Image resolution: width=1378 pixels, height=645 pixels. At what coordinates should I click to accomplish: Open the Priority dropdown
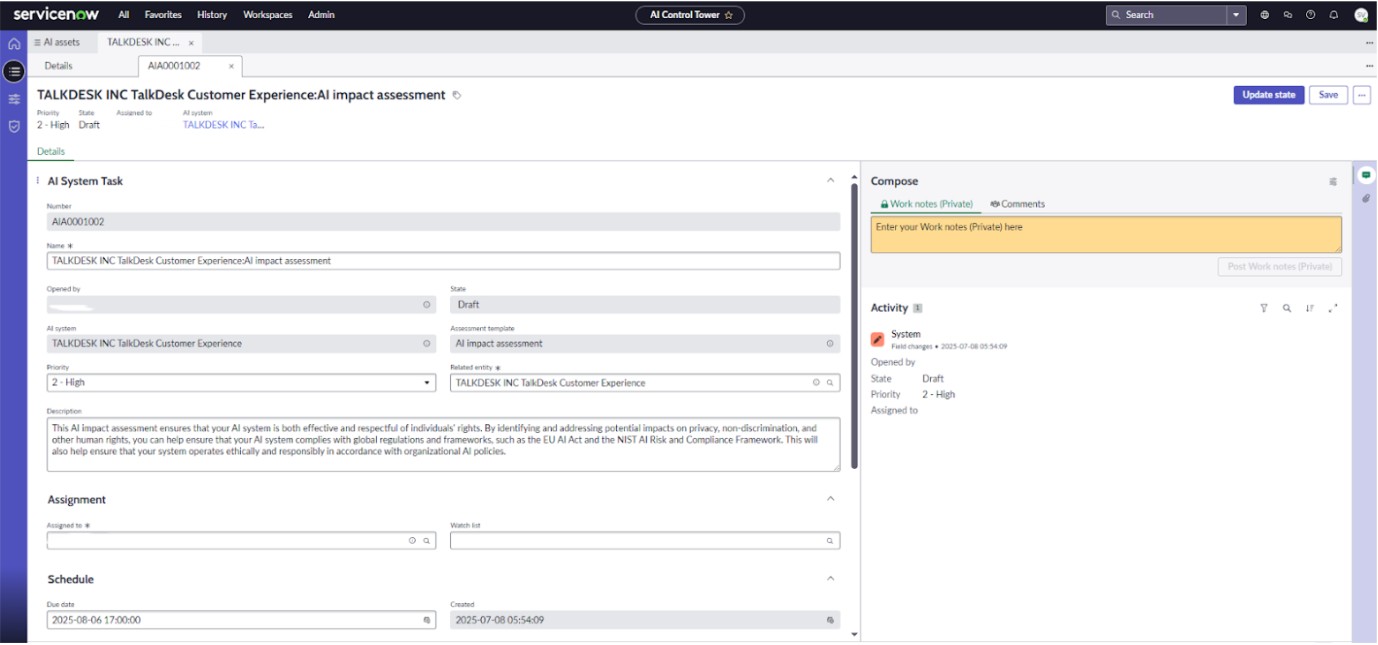tap(241, 383)
